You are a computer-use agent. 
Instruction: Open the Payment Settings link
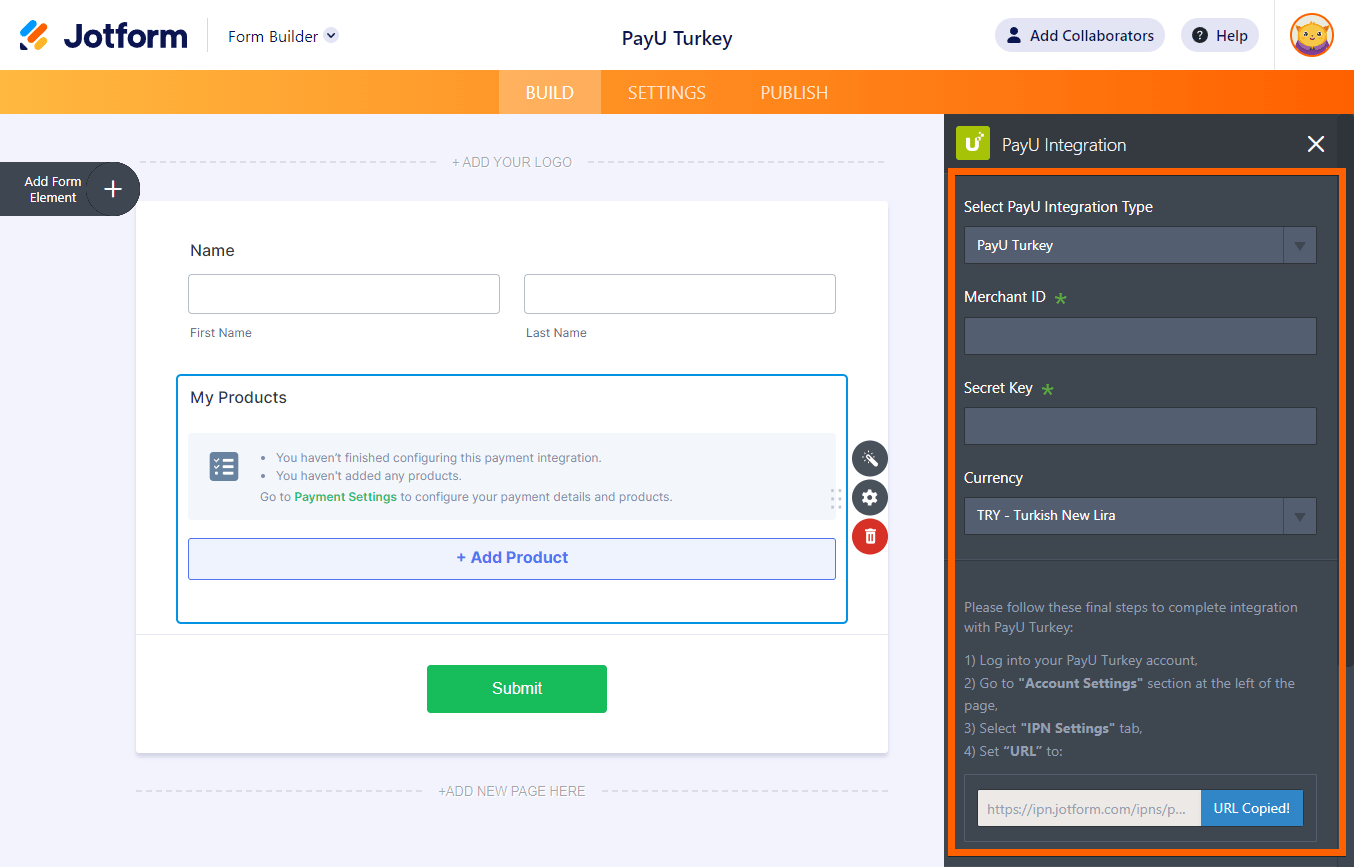click(345, 497)
